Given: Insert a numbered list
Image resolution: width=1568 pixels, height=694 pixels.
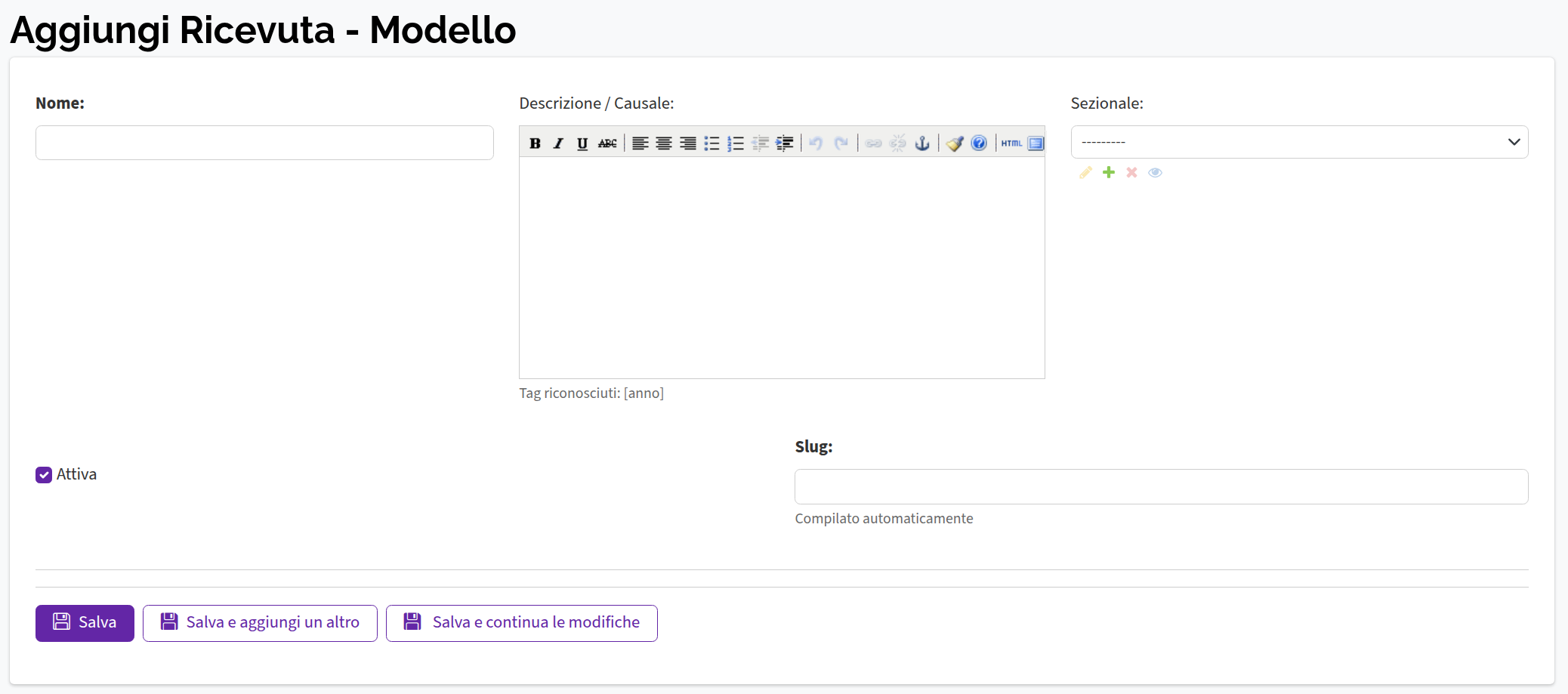Looking at the screenshot, I should tap(736, 143).
